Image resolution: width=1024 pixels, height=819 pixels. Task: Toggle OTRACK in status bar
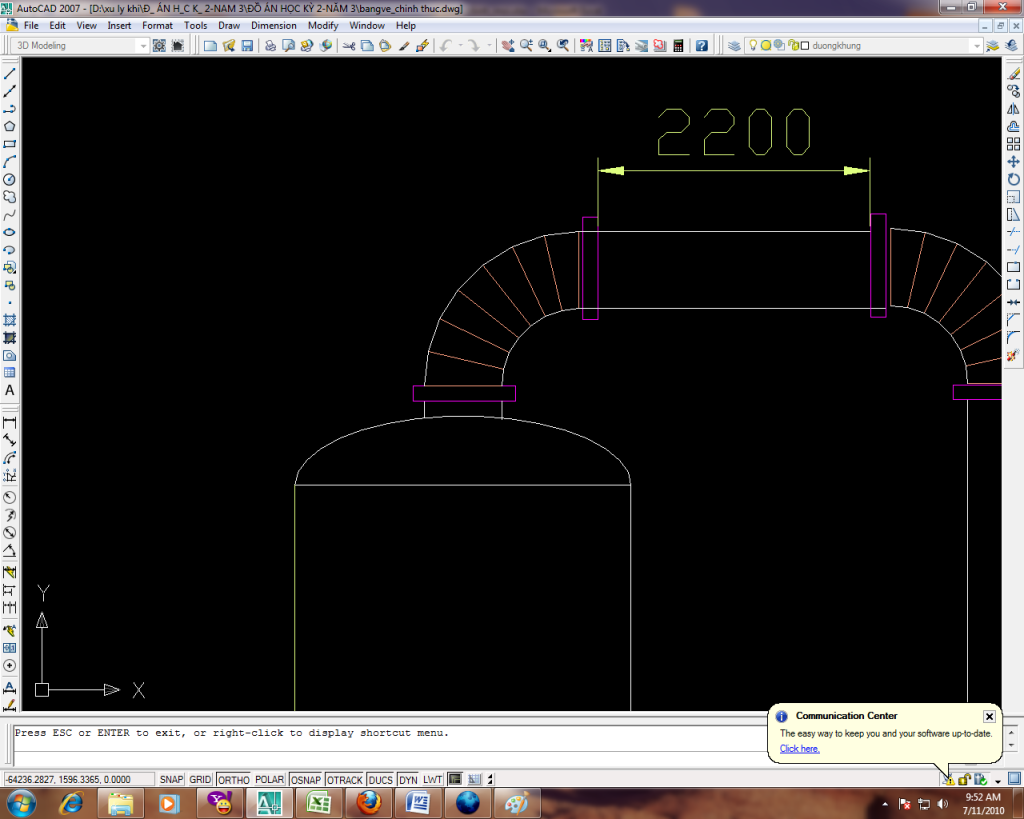click(344, 779)
